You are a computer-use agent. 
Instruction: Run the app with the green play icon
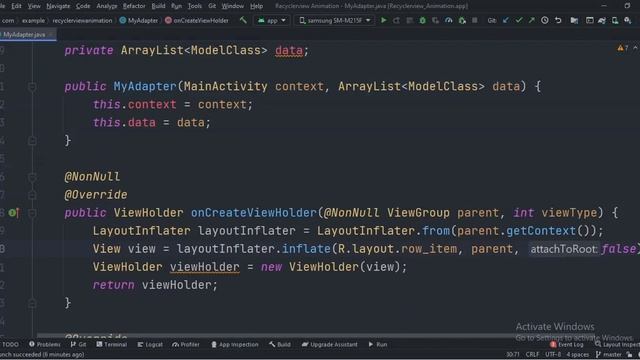[384, 20]
